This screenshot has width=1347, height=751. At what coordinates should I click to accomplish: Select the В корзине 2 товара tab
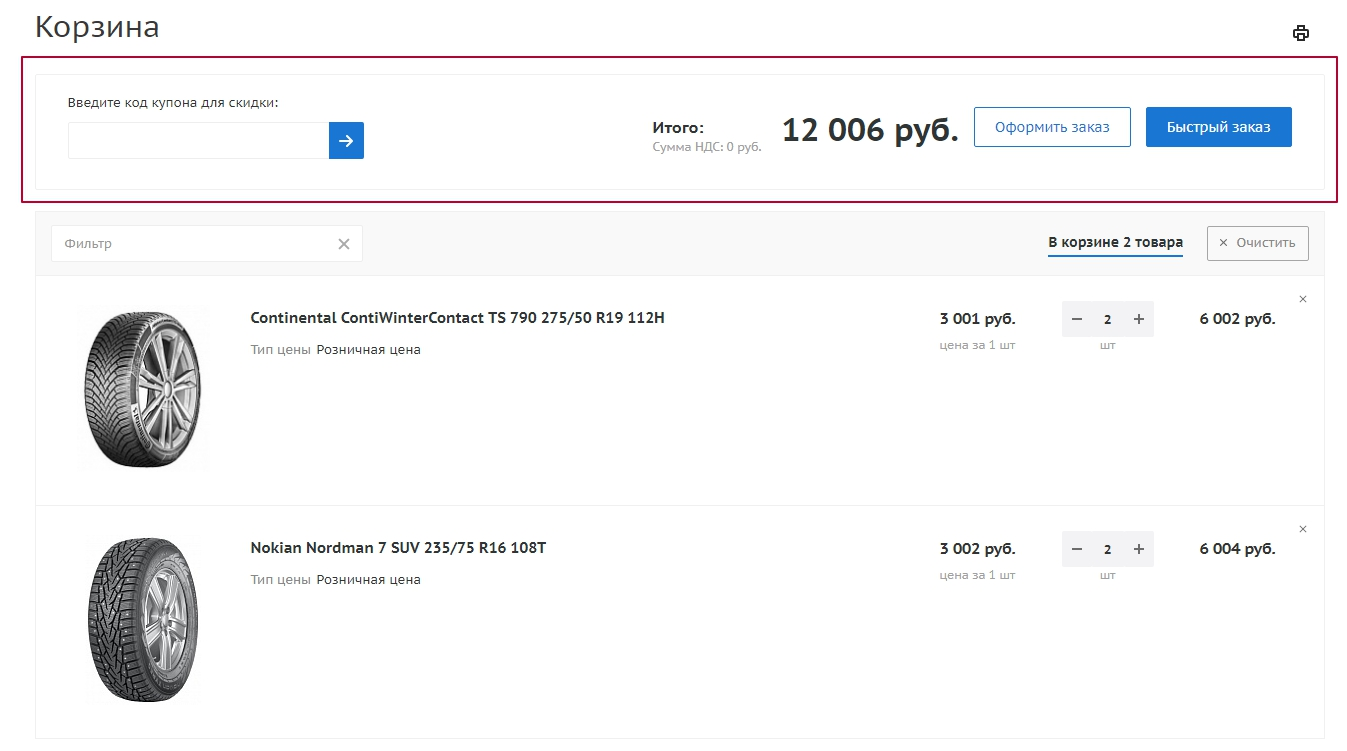click(1115, 243)
